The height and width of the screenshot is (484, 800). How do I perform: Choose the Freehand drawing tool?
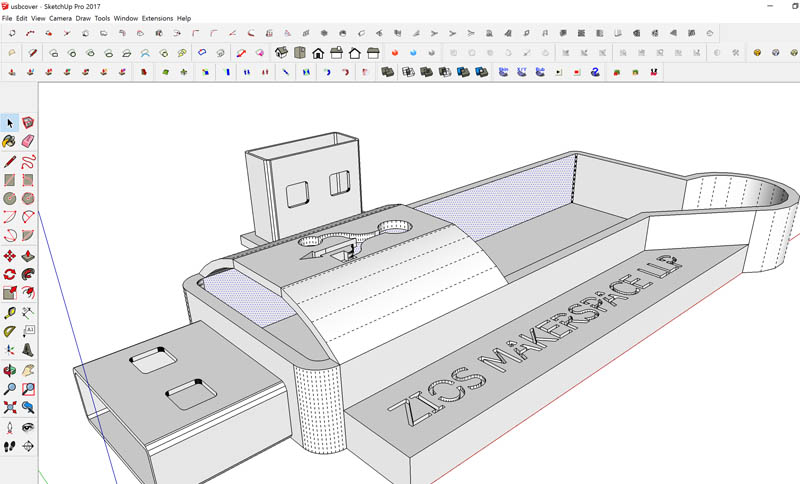28,162
